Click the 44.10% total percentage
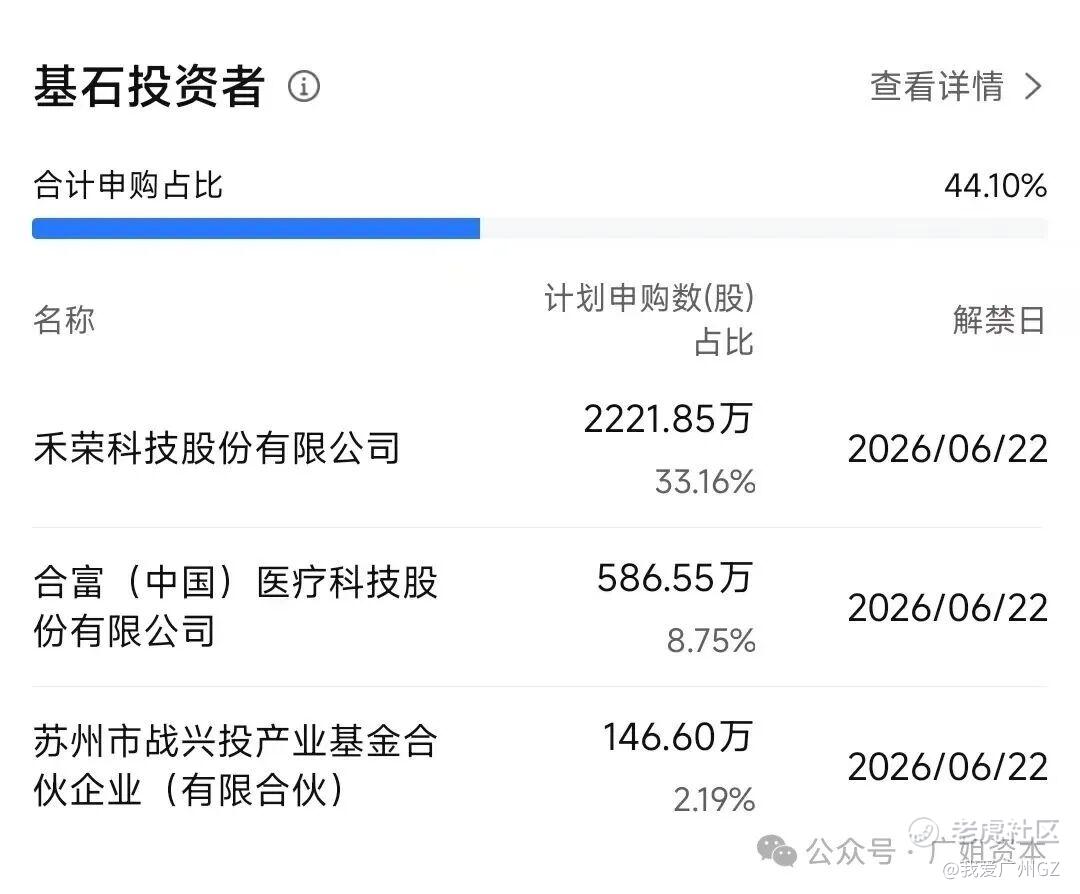1080x894 pixels. click(995, 186)
